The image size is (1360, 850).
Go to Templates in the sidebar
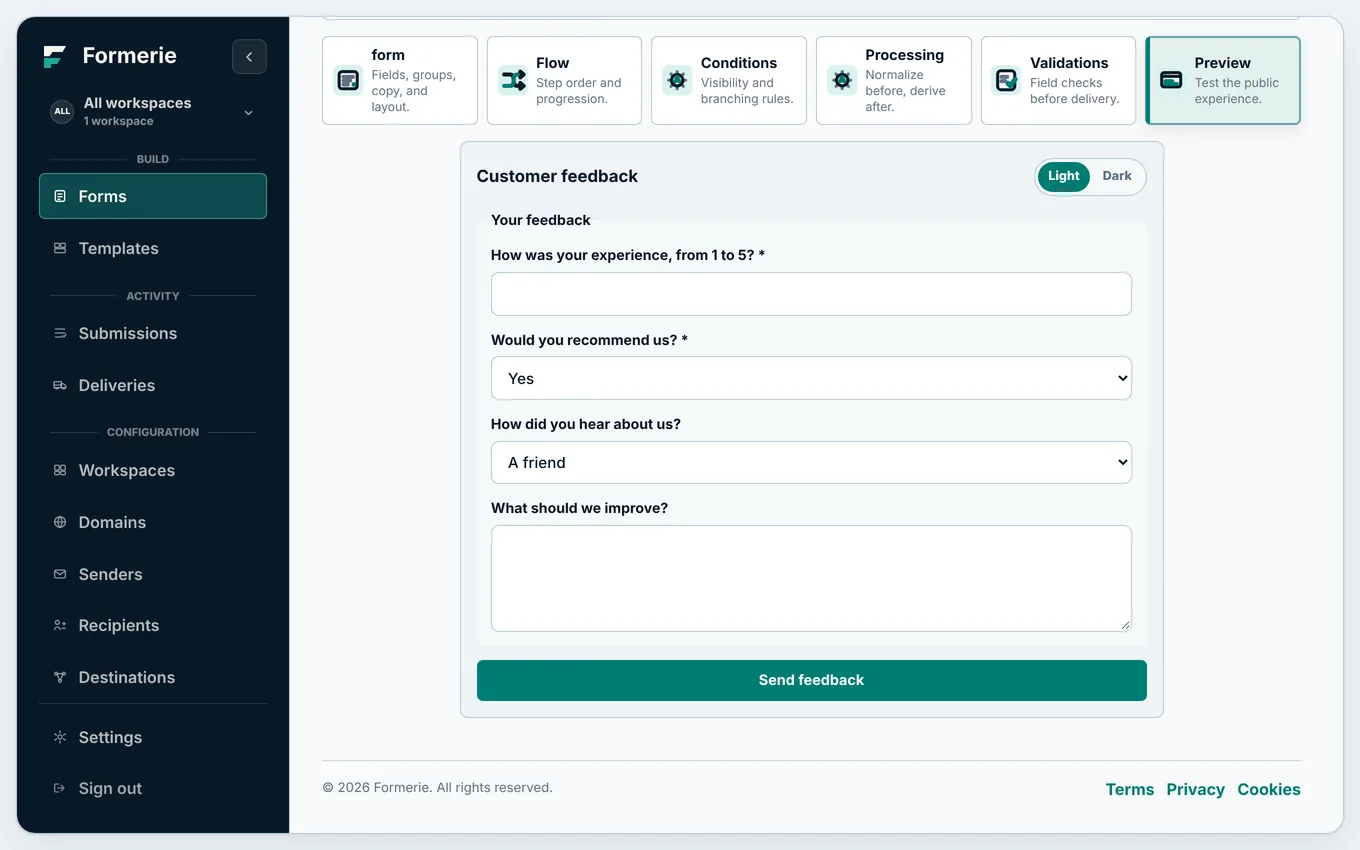pos(152,248)
